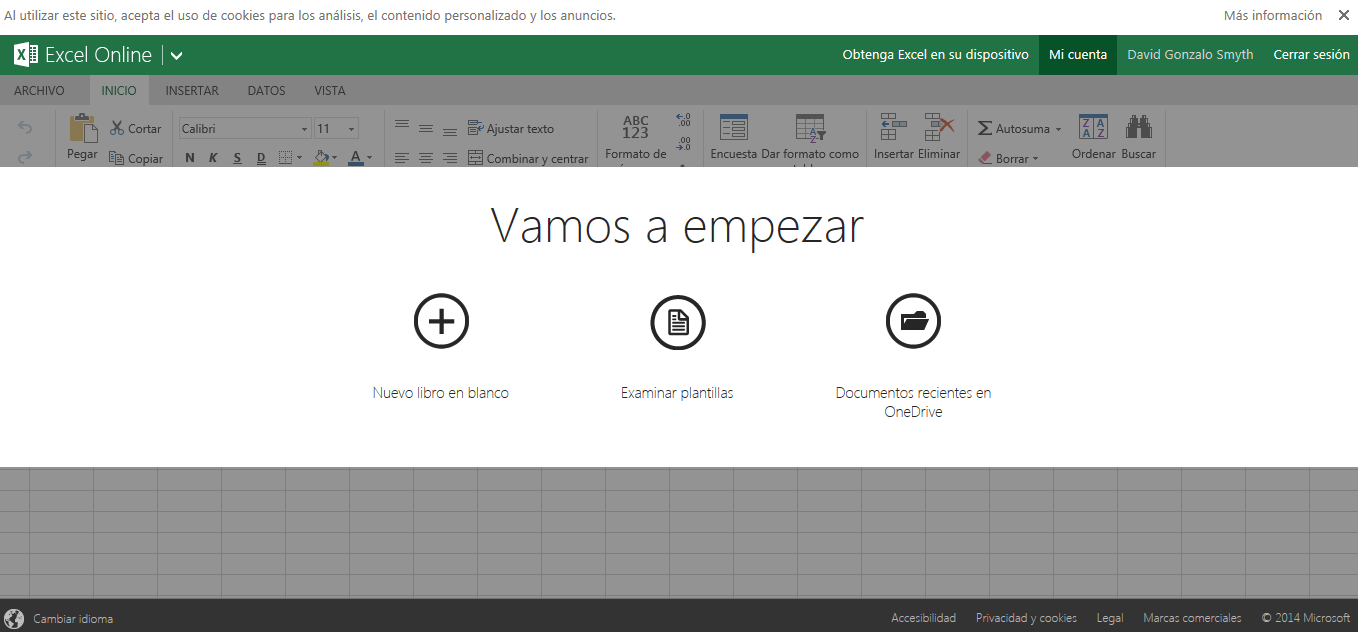1358x632 pixels.
Task: Switch to the VISTA tab
Action: pyautogui.click(x=330, y=90)
